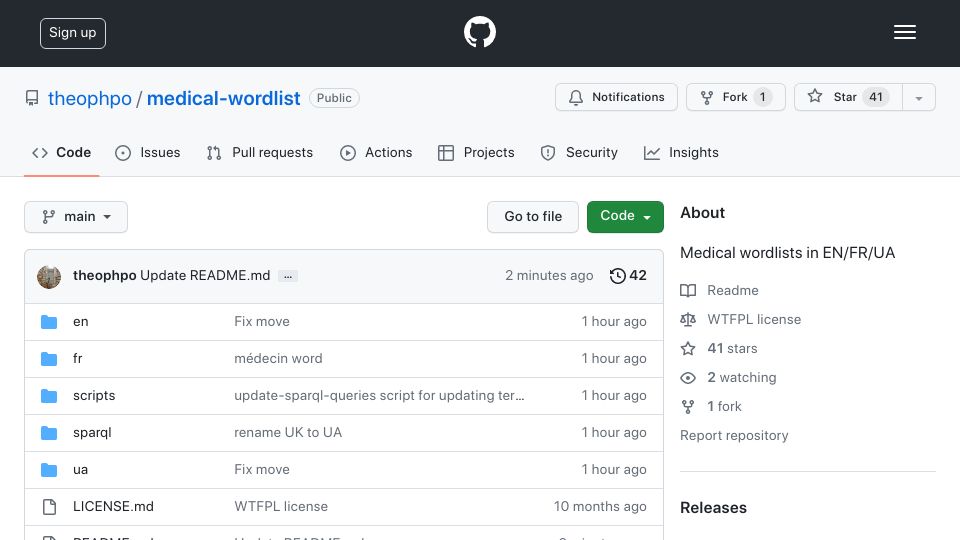Open the 1 fork link
This screenshot has height=540, width=960.
pyautogui.click(x=724, y=407)
